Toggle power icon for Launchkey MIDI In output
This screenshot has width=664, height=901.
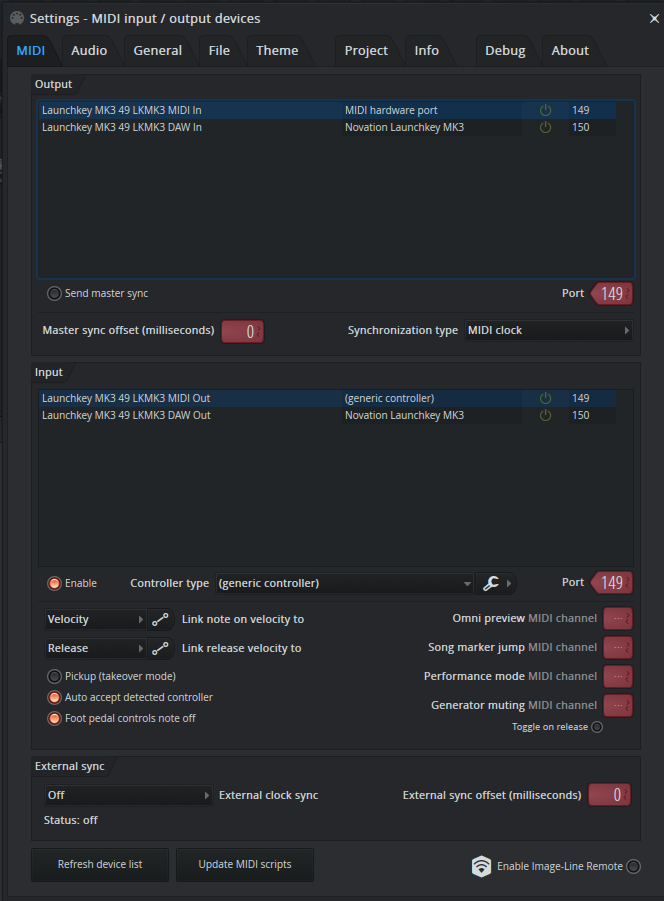coord(546,110)
